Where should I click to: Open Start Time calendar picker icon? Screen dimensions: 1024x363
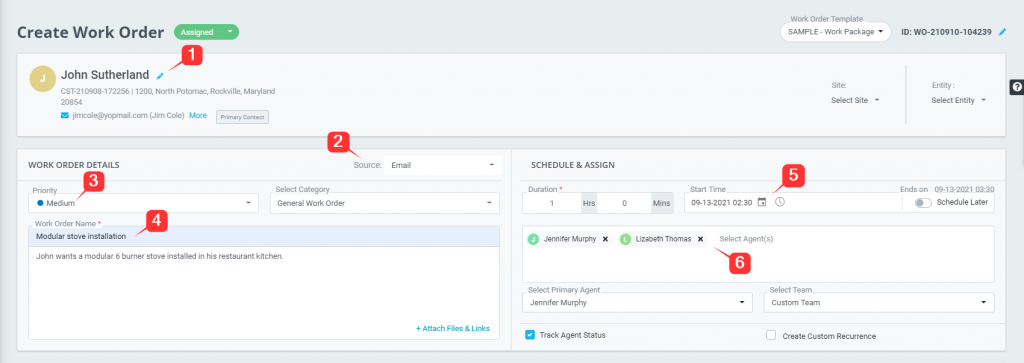coord(762,202)
